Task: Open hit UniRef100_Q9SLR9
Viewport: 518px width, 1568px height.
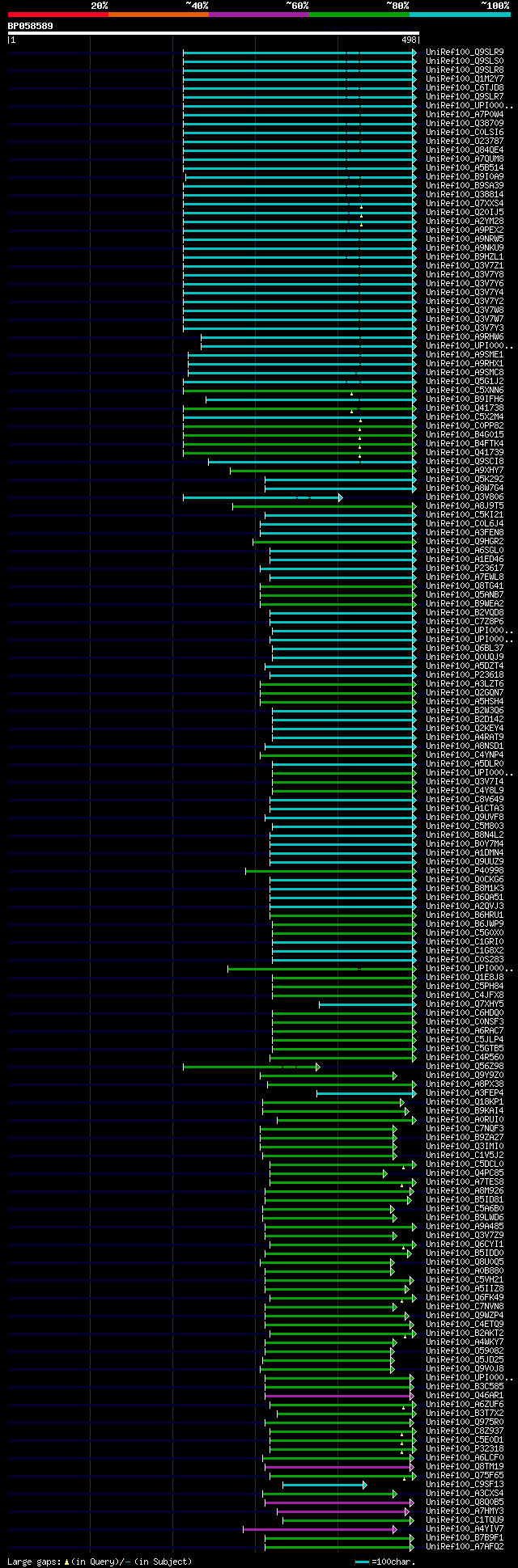Action: pos(465,52)
